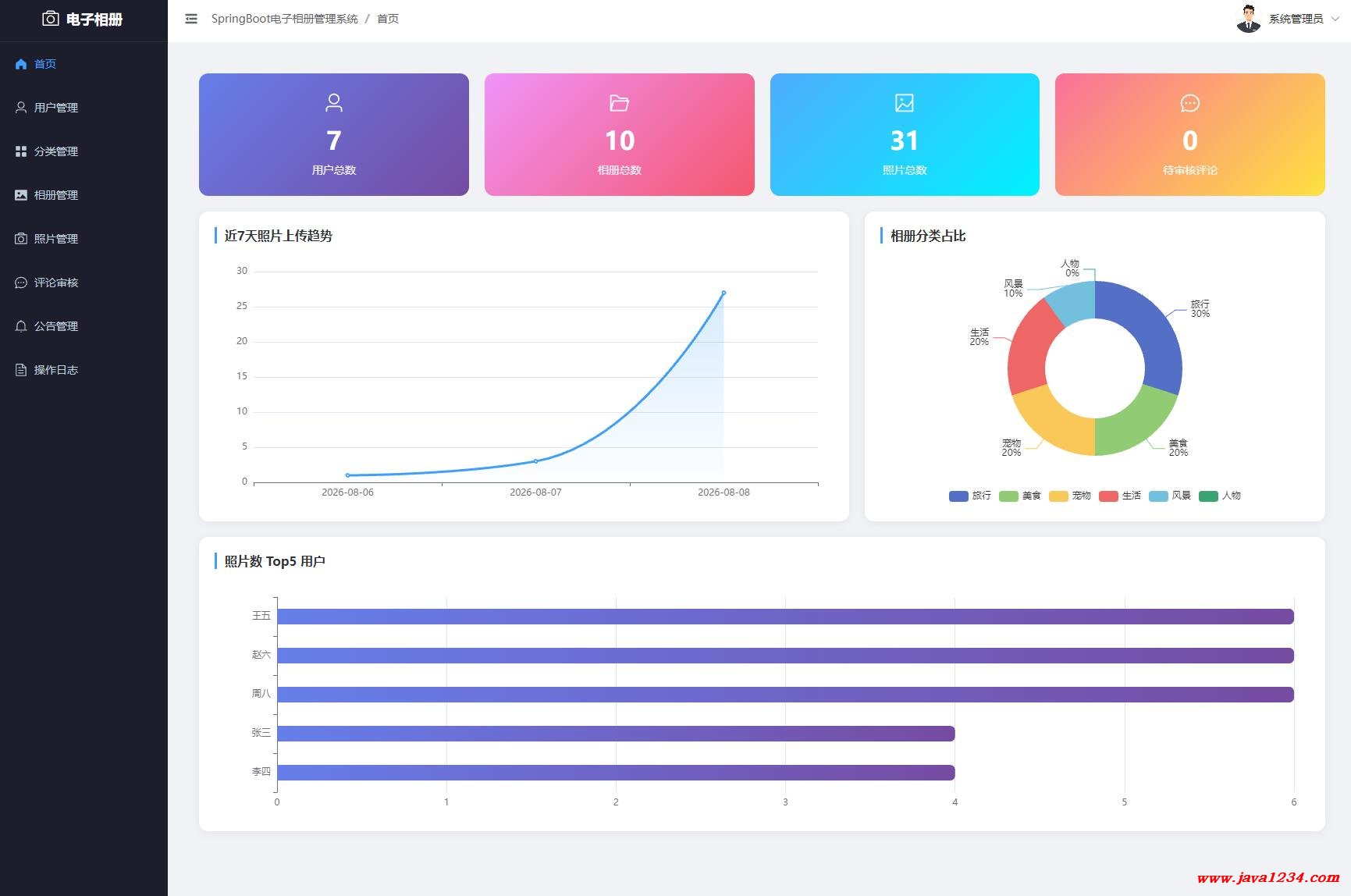1351x896 pixels.
Task: Click the bell icon beside 公告管理
Action: tap(21, 326)
